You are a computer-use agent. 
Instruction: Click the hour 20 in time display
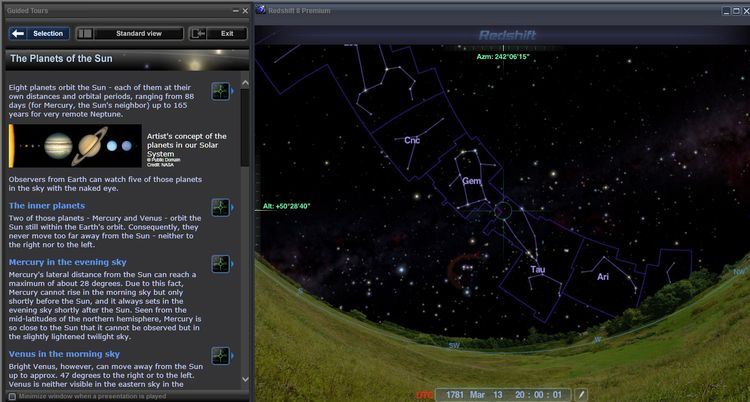(x=520, y=395)
